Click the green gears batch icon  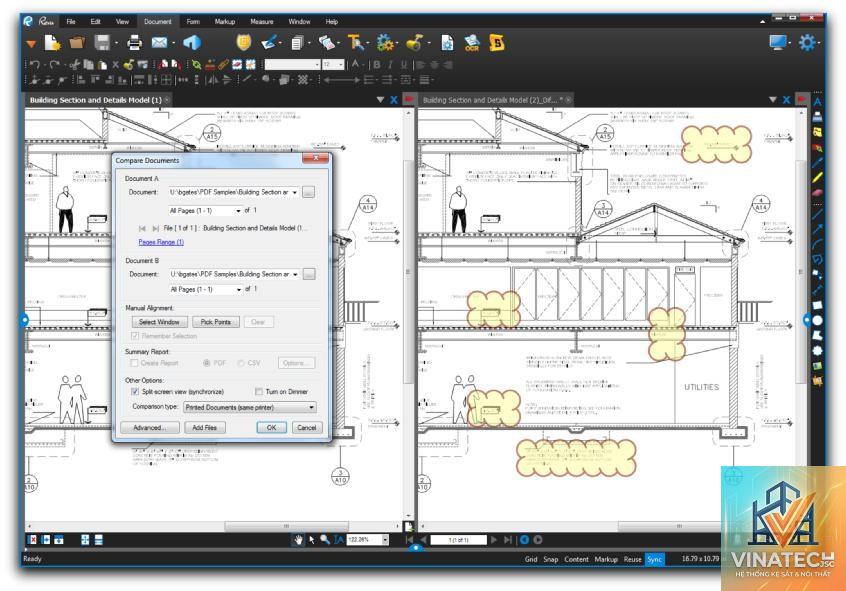click(x=385, y=43)
